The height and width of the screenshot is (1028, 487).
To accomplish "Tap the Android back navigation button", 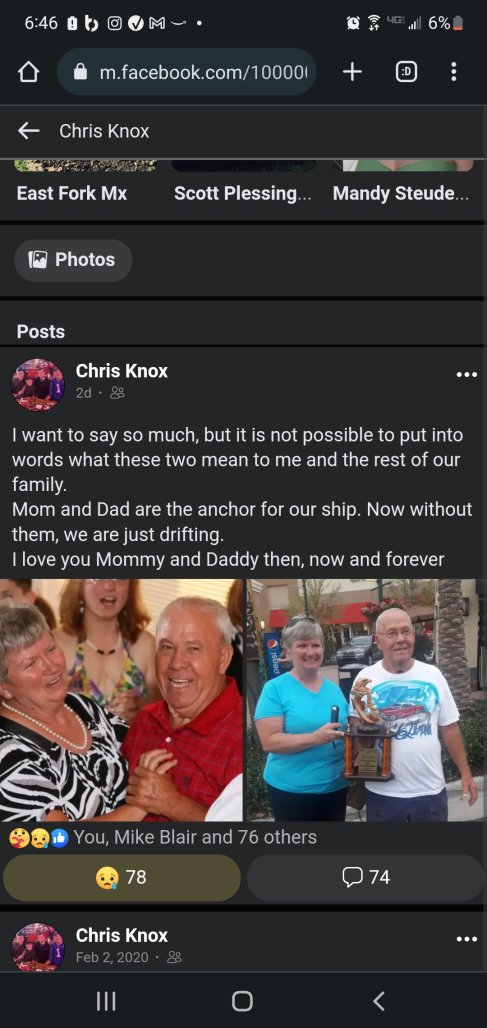I will click(378, 1000).
